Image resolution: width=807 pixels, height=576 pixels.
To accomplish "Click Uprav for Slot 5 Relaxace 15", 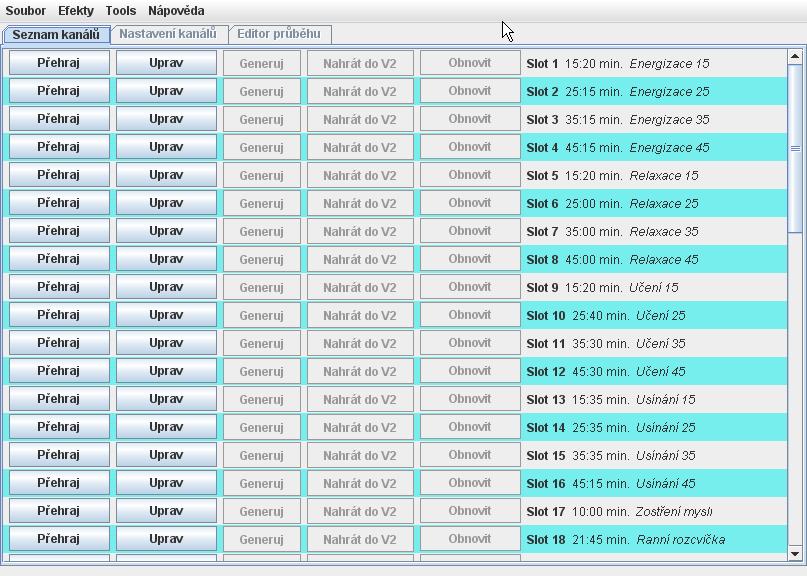I will coord(166,175).
